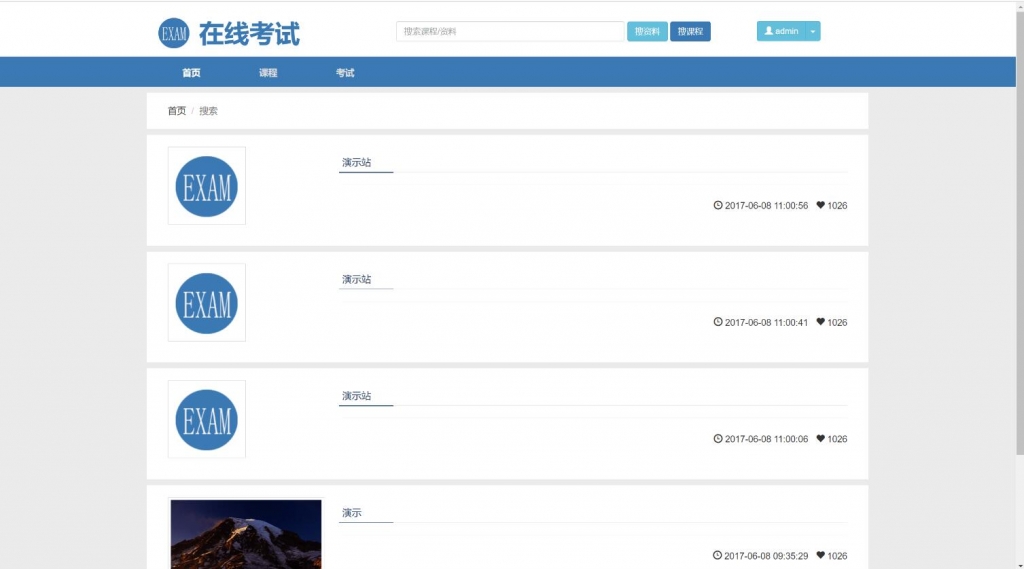Click the clock icon beside 2017-06-08 11:00:56

pos(718,205)
